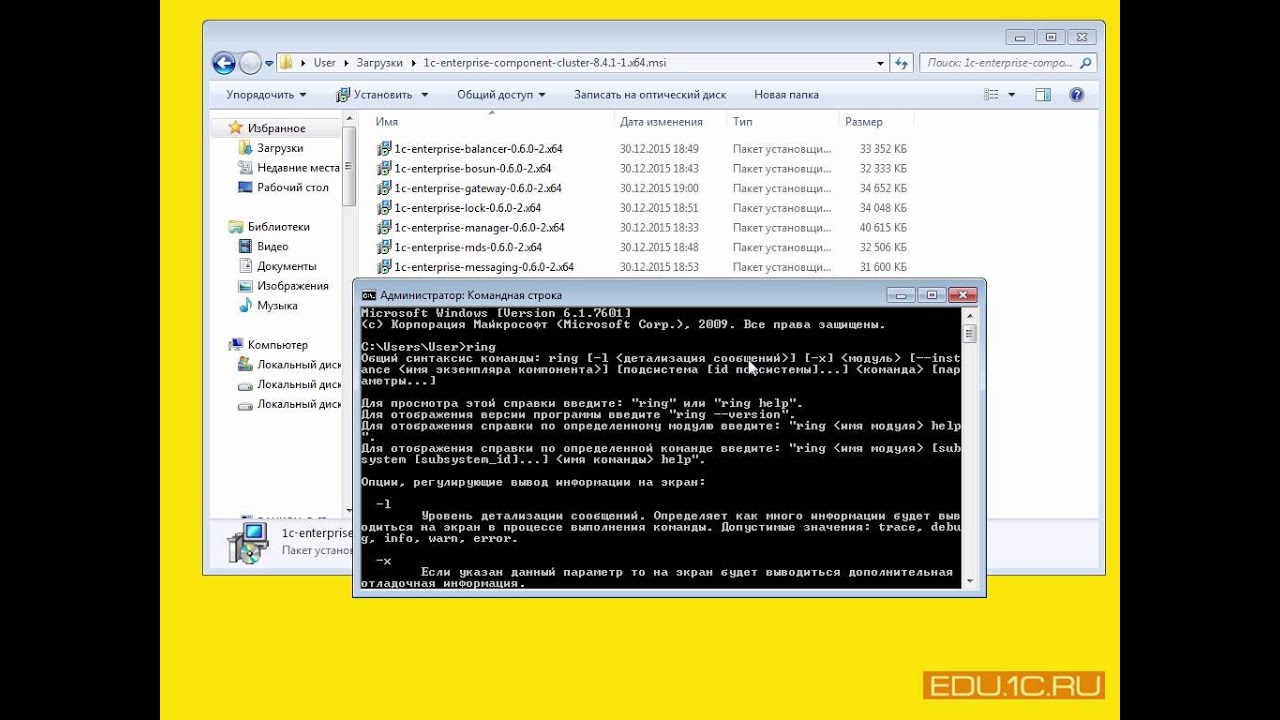Open the view options dropdown arrow
This screenshot has height=720, width=1280.
[1011, 94]
